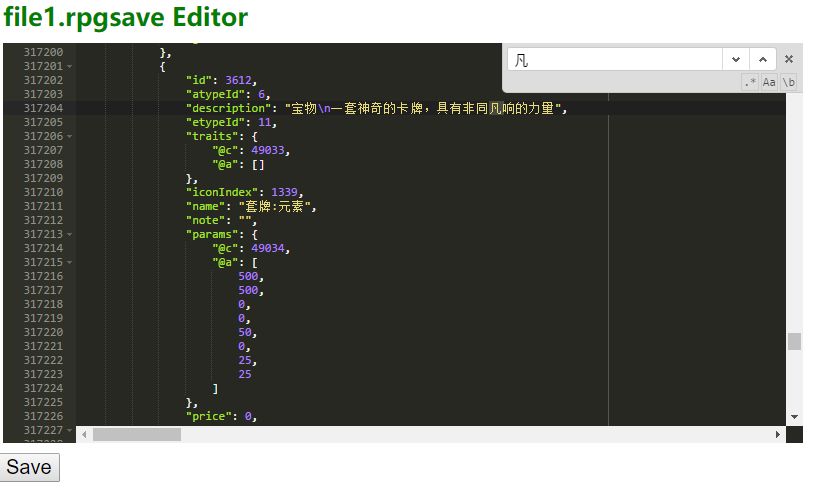Screen dimensions: 832x492
Task: Click the "description" key
Action: coord(229,108)
